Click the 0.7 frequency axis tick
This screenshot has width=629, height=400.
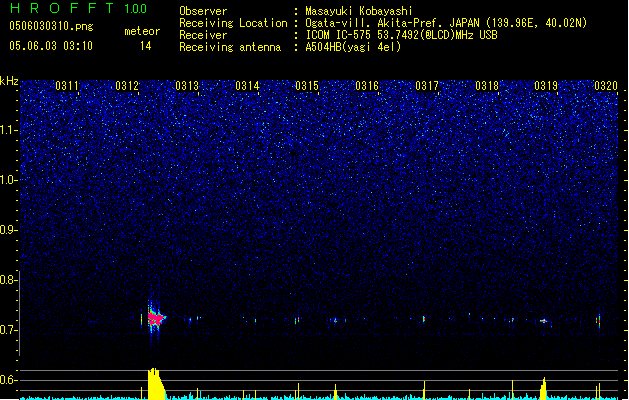pyautogui.click(x=9, y=330)
